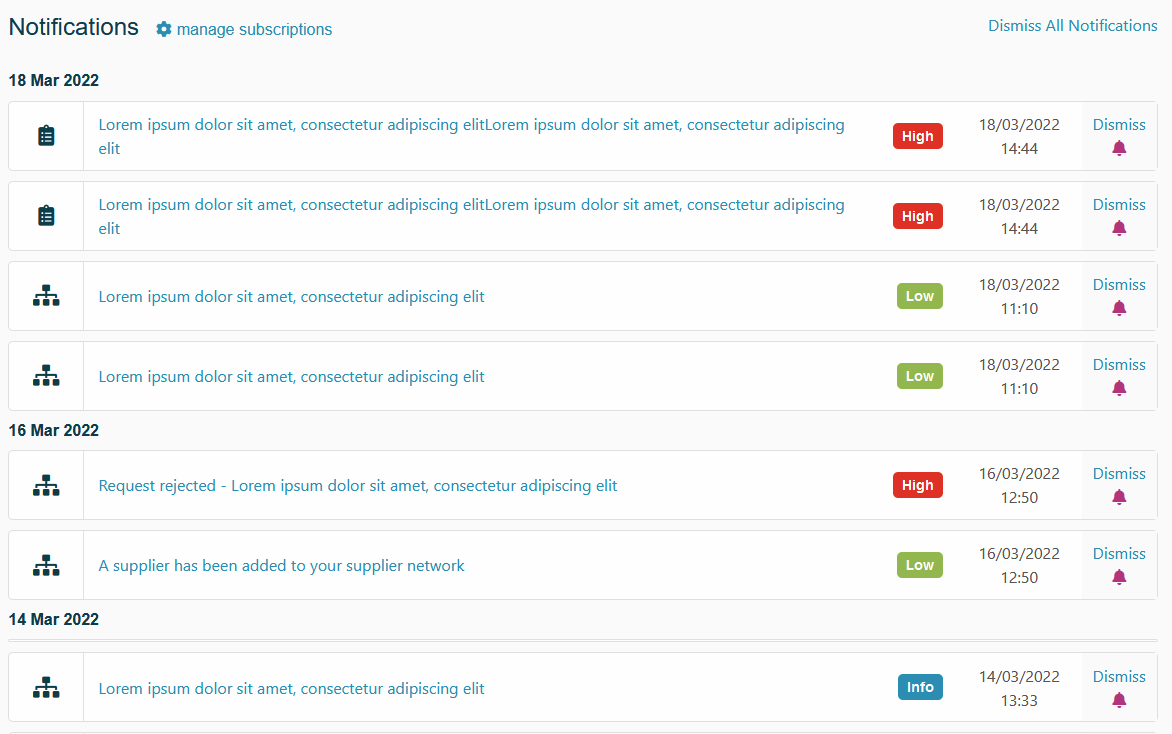Open manage subscriptions link
The image size is (1172, 734).
coord(254,29)
